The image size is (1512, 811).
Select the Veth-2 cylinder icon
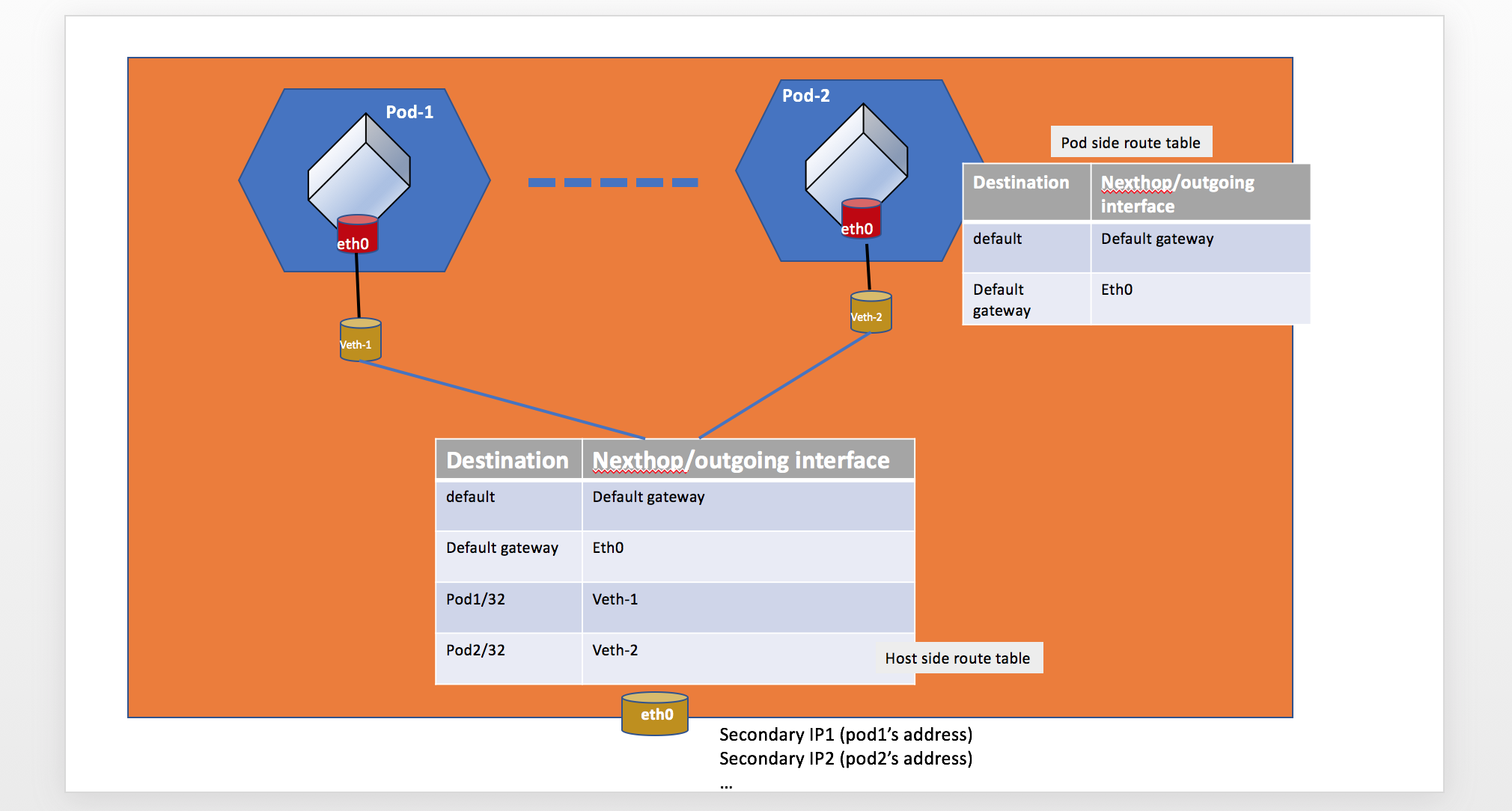[871, 312]
